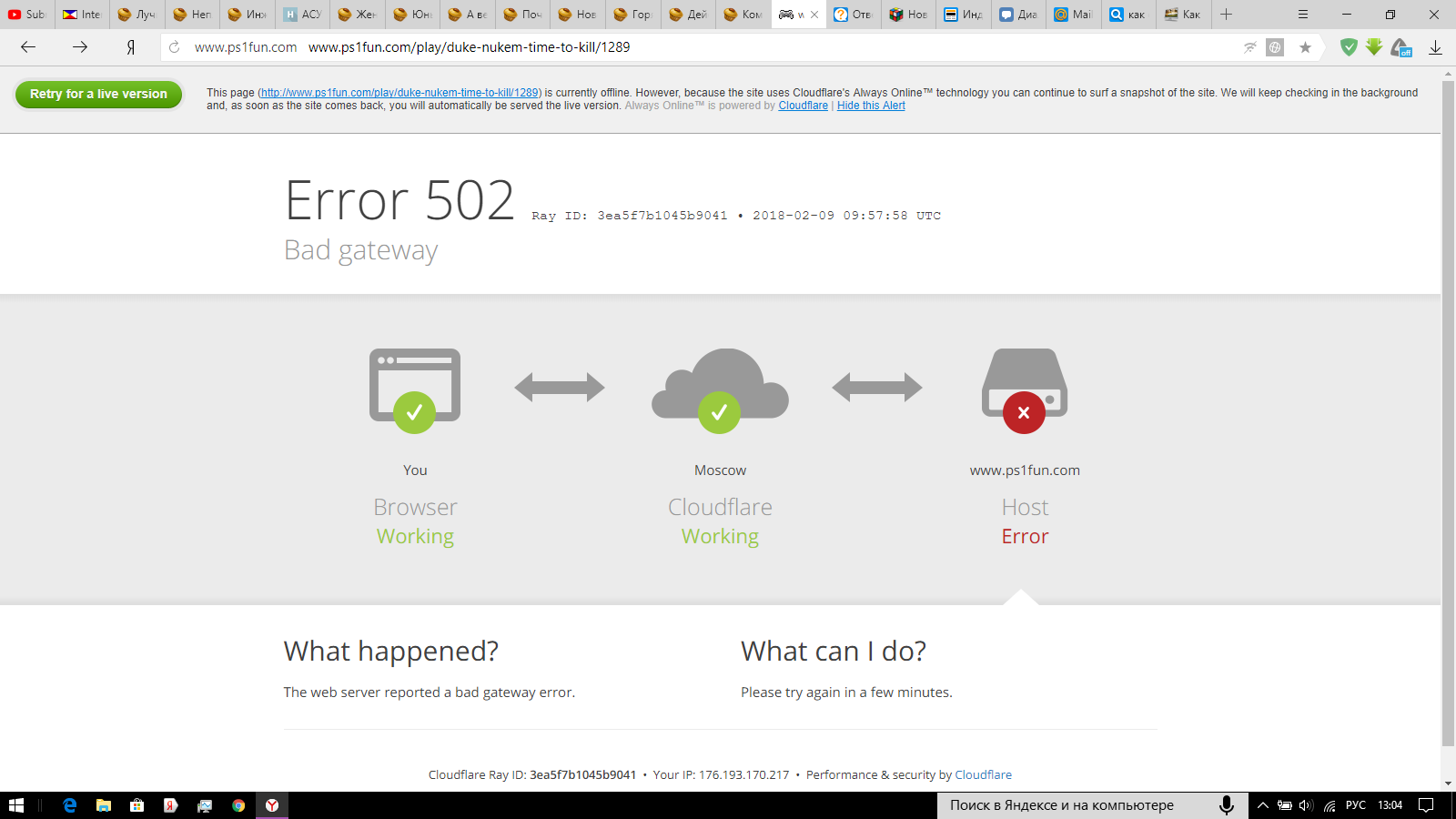Open the Adguard green shield extension
Screen dimensions: 1456x819
coord(1349,47)
